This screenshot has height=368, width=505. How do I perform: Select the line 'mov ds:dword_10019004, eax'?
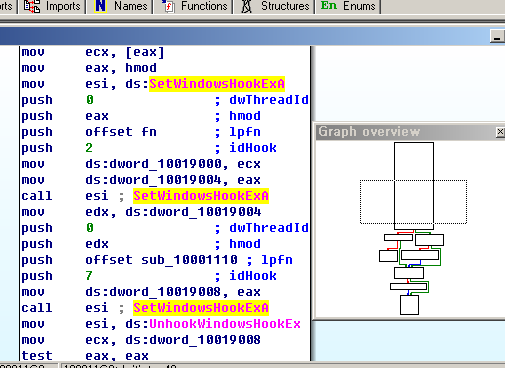141,180
